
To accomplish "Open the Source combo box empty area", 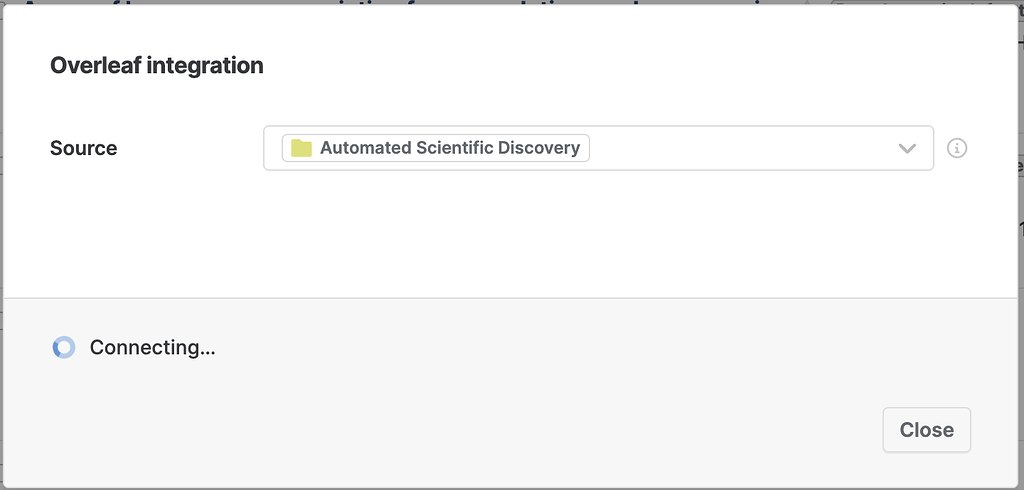I will pyautogui.click(x=740, y=148).
